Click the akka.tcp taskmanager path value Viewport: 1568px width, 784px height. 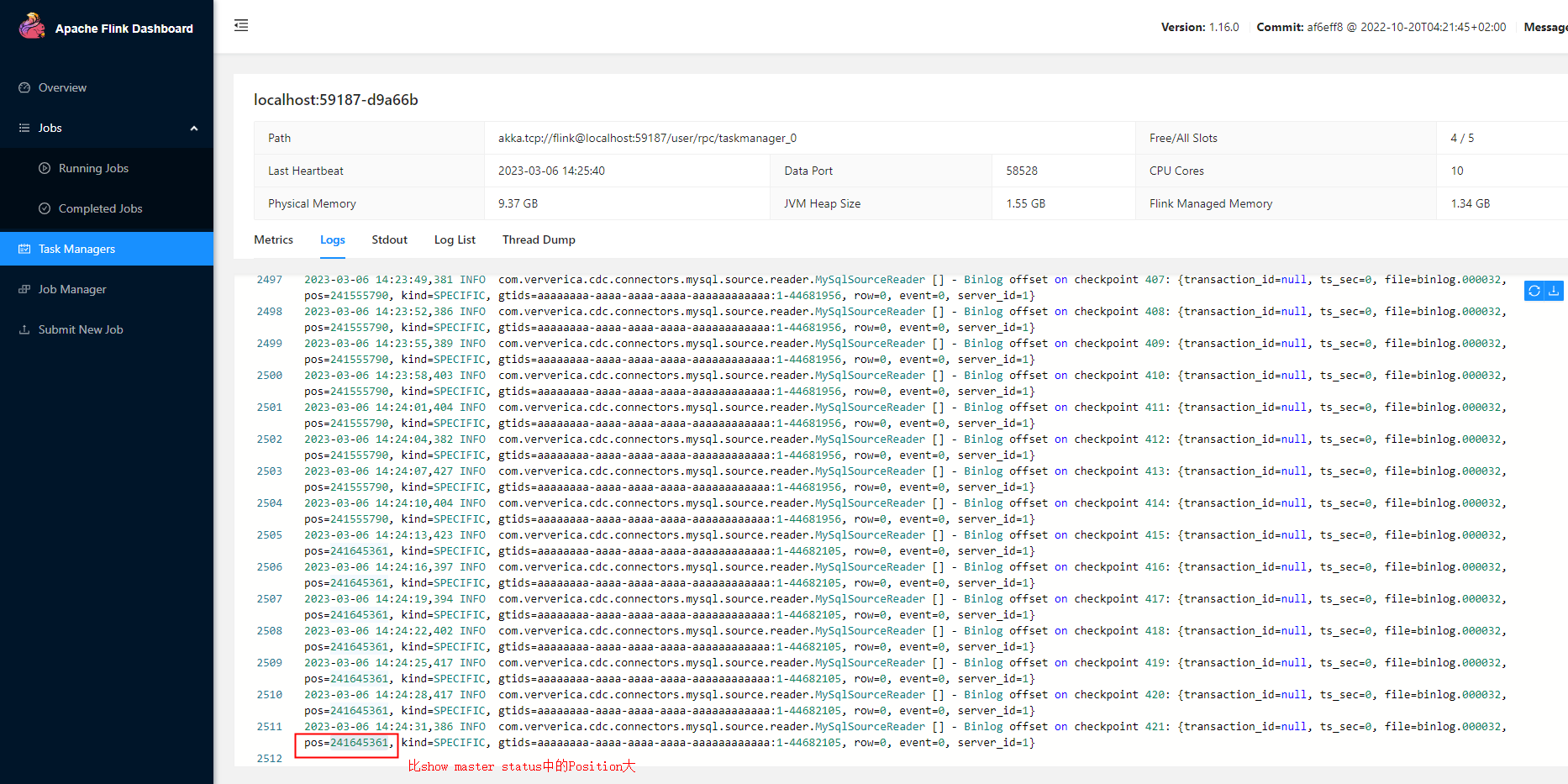coord(647,138)
